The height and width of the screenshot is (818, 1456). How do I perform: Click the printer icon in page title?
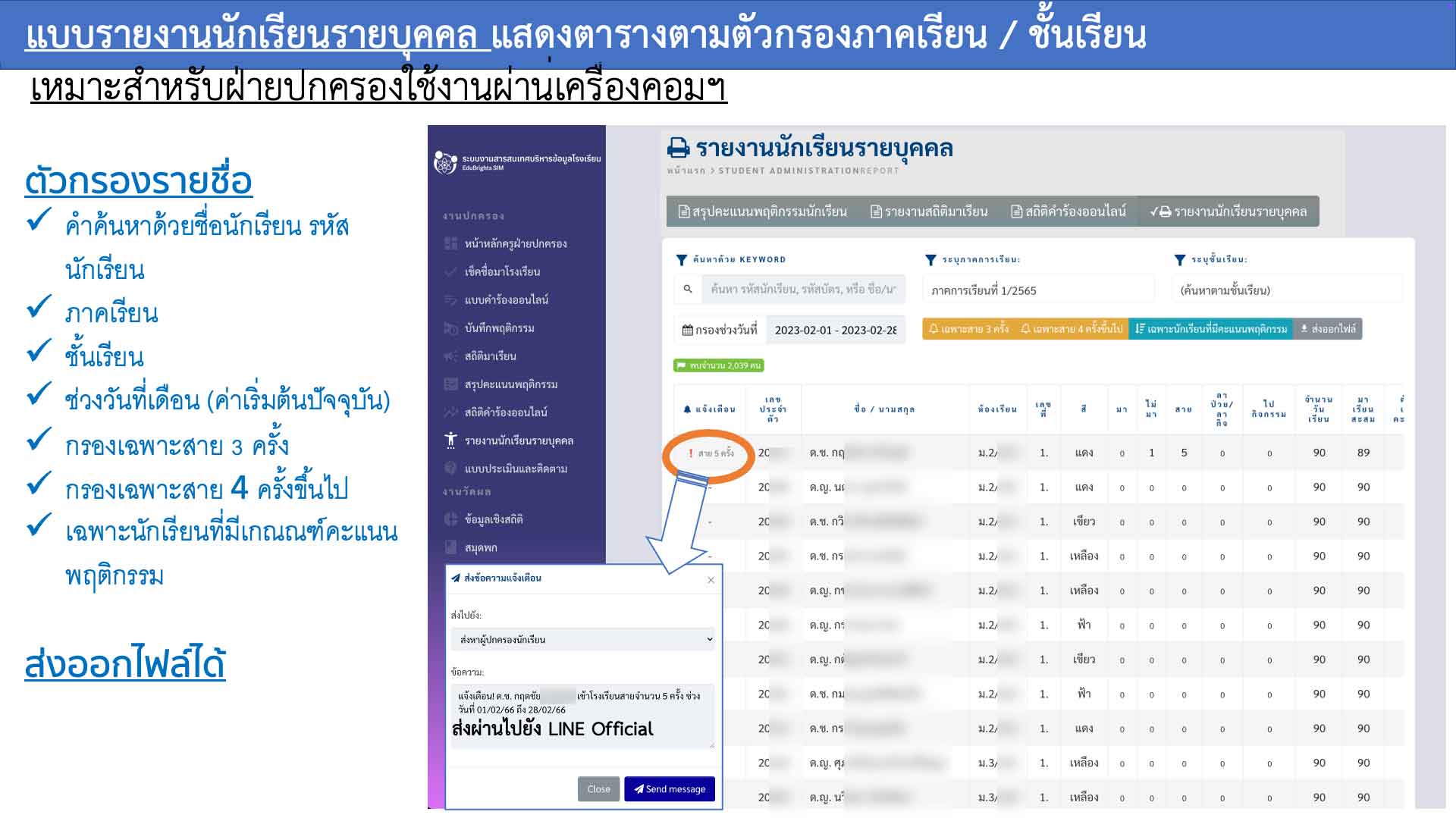[678, 148]
